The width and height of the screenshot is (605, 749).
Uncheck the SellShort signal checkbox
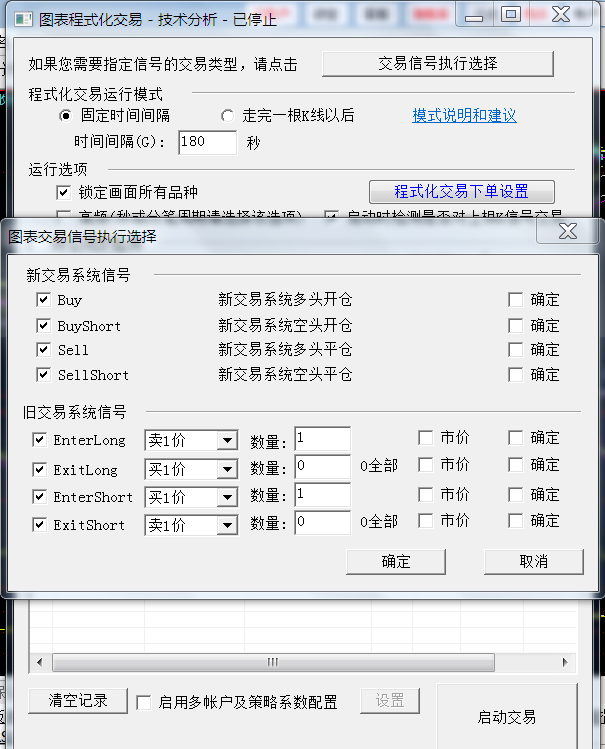(43, 375)
